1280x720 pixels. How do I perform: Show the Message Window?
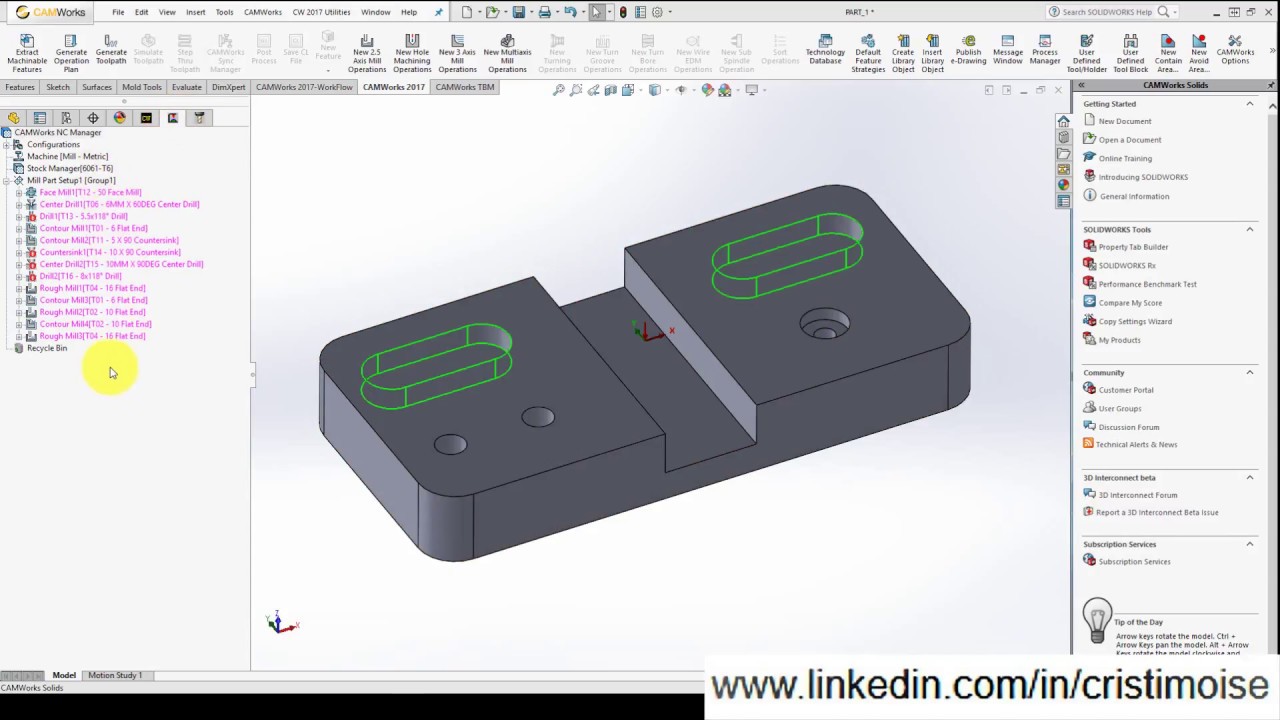pyautogui.click(x=1008, y=49)
